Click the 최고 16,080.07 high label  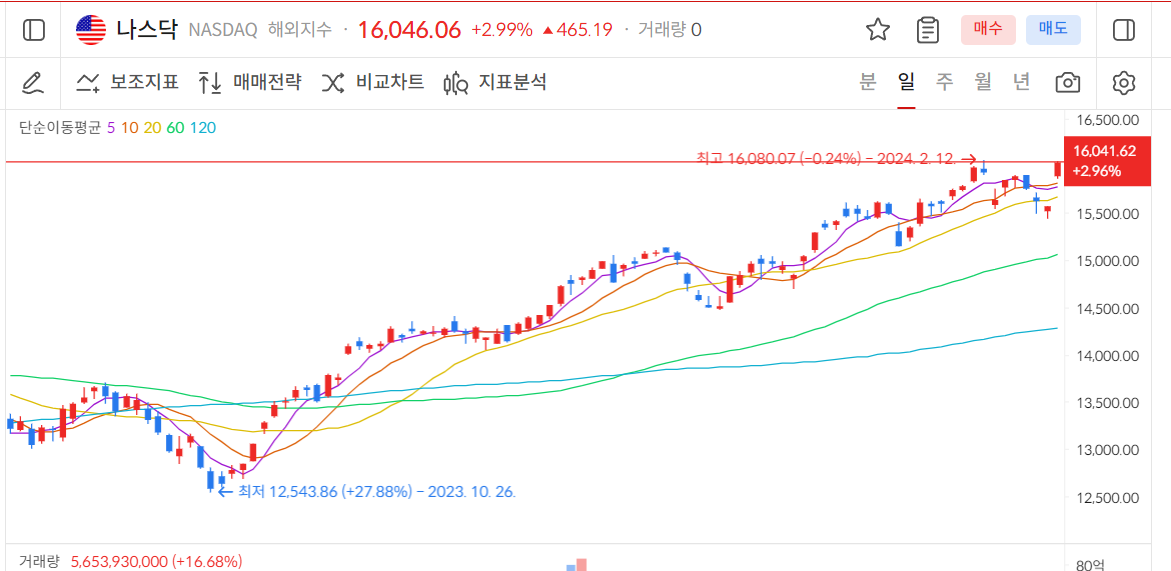[828, 158]
